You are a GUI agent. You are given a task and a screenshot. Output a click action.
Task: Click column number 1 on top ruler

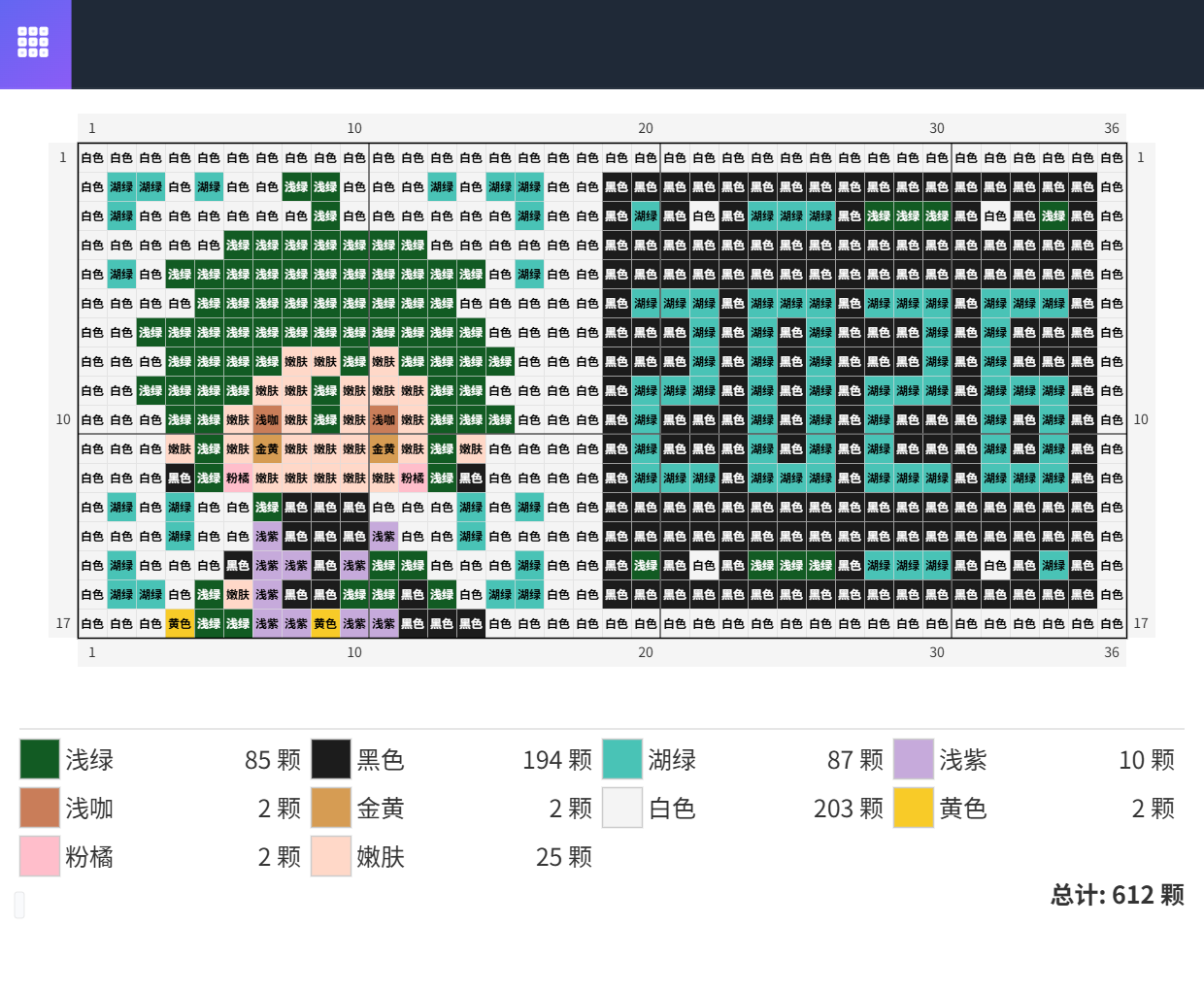(x=92, y=128)
